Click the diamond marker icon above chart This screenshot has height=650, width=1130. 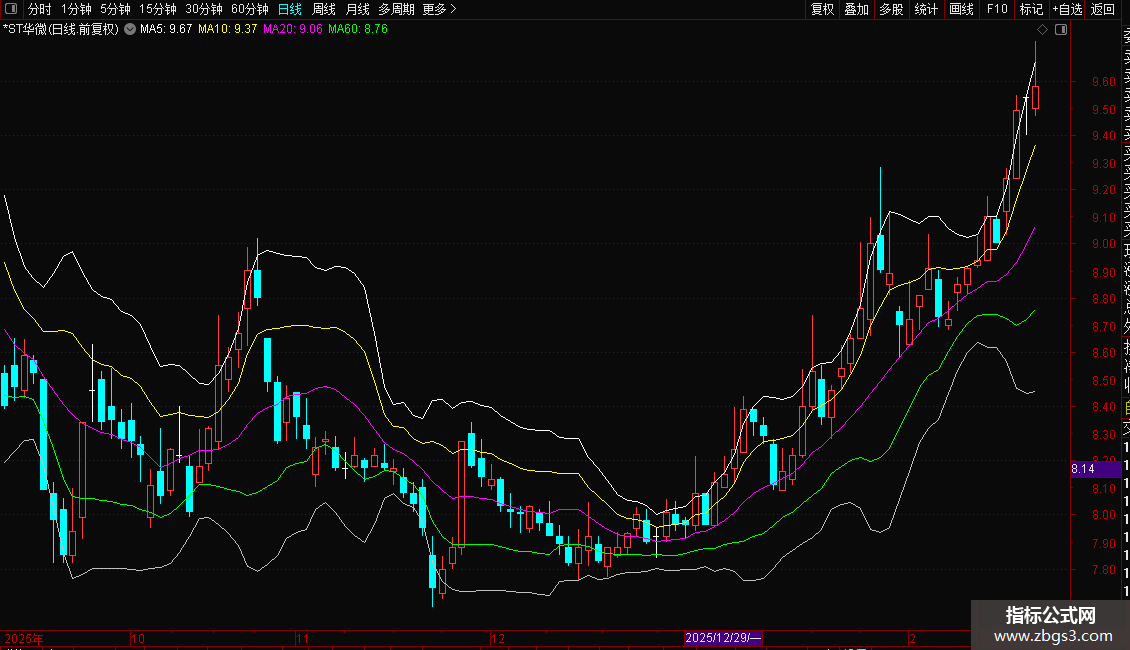click(1042, 30)
